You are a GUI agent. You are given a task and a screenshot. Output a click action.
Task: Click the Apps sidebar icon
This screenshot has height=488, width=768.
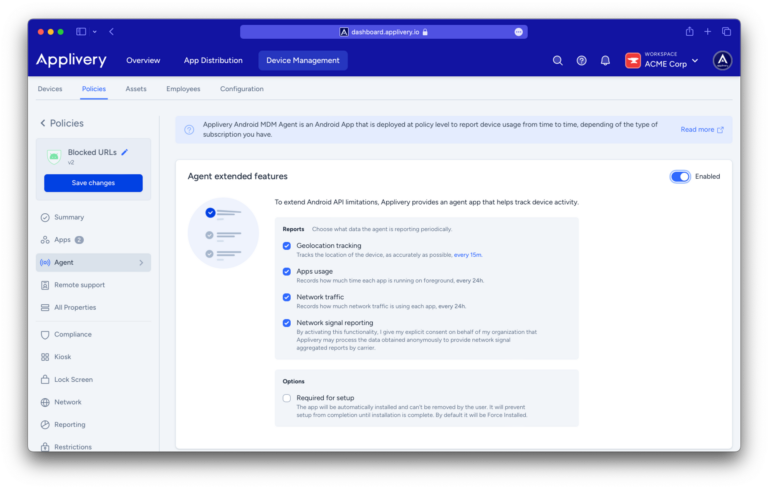(45, 240)
